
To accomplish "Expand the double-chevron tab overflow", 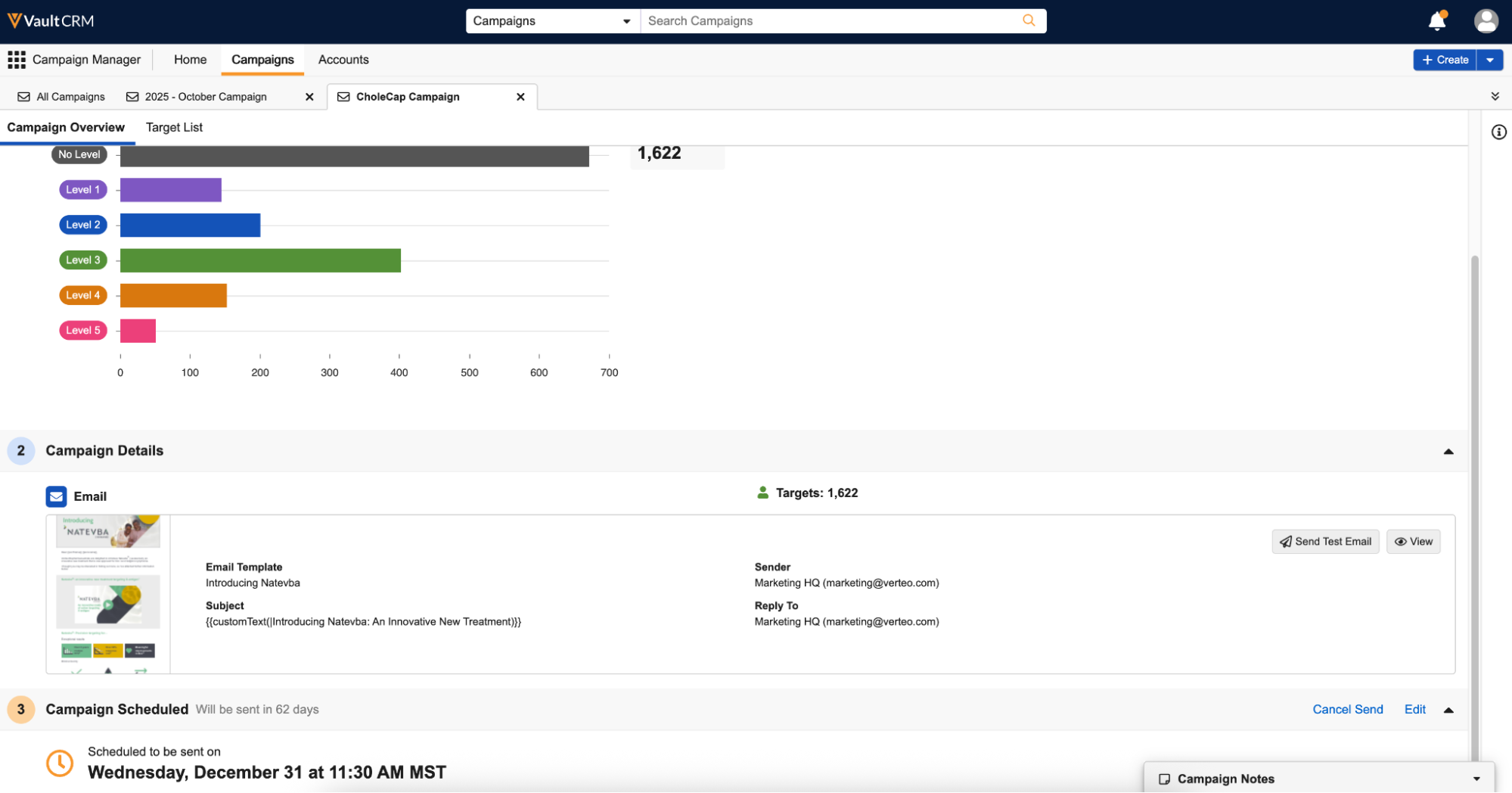I will (1495, 96).
